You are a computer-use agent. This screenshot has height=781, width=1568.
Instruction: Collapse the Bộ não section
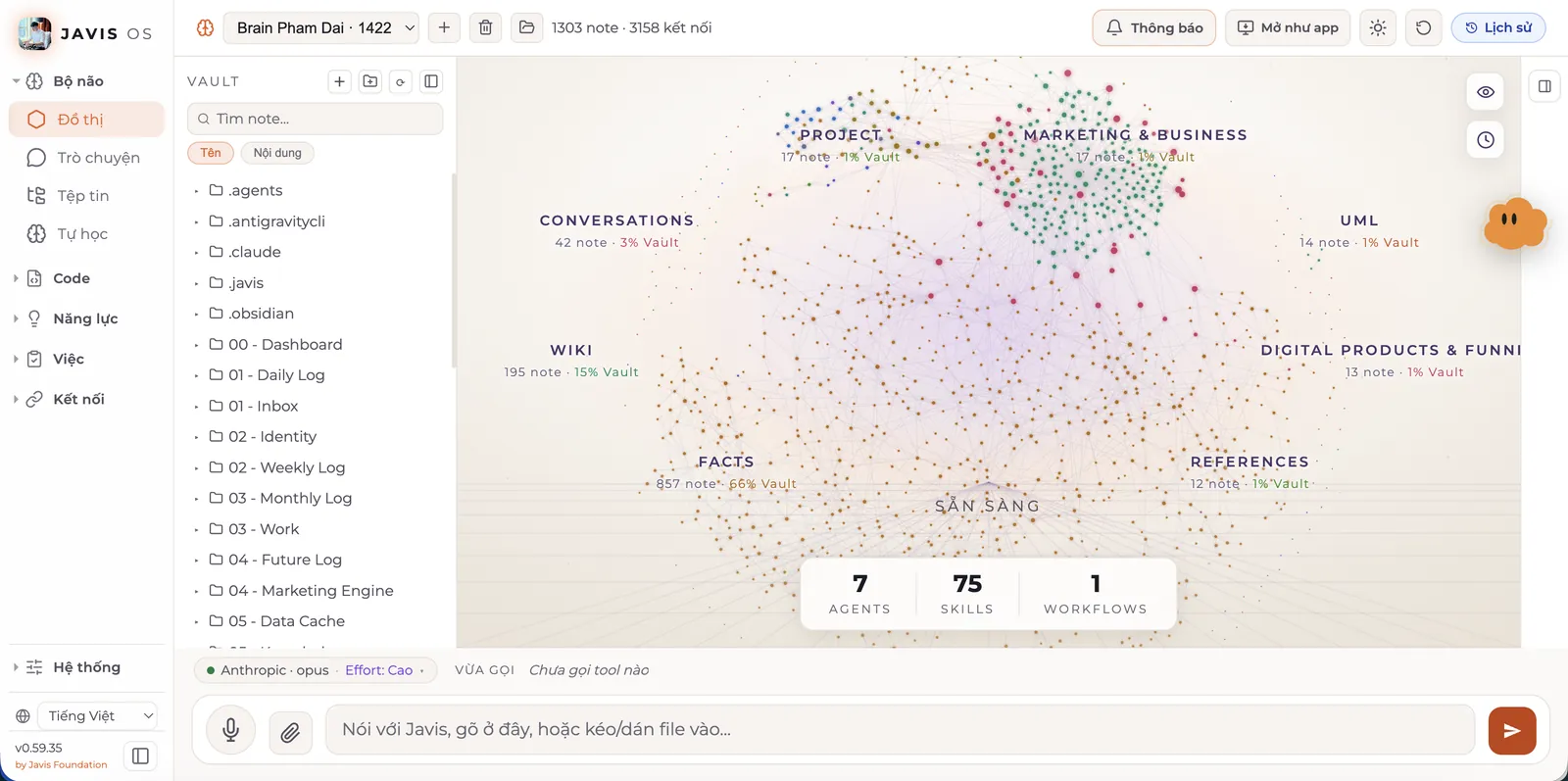[78, 81]
